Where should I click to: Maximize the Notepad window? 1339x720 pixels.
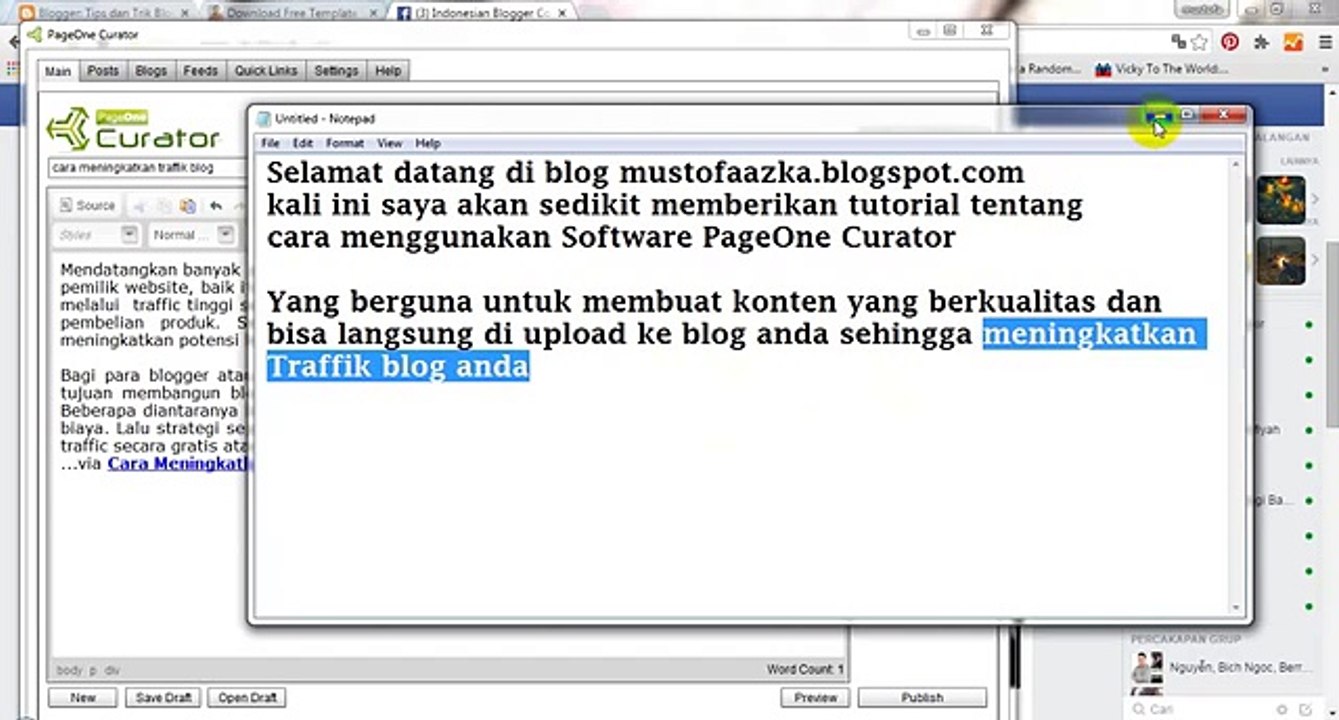1187,115
